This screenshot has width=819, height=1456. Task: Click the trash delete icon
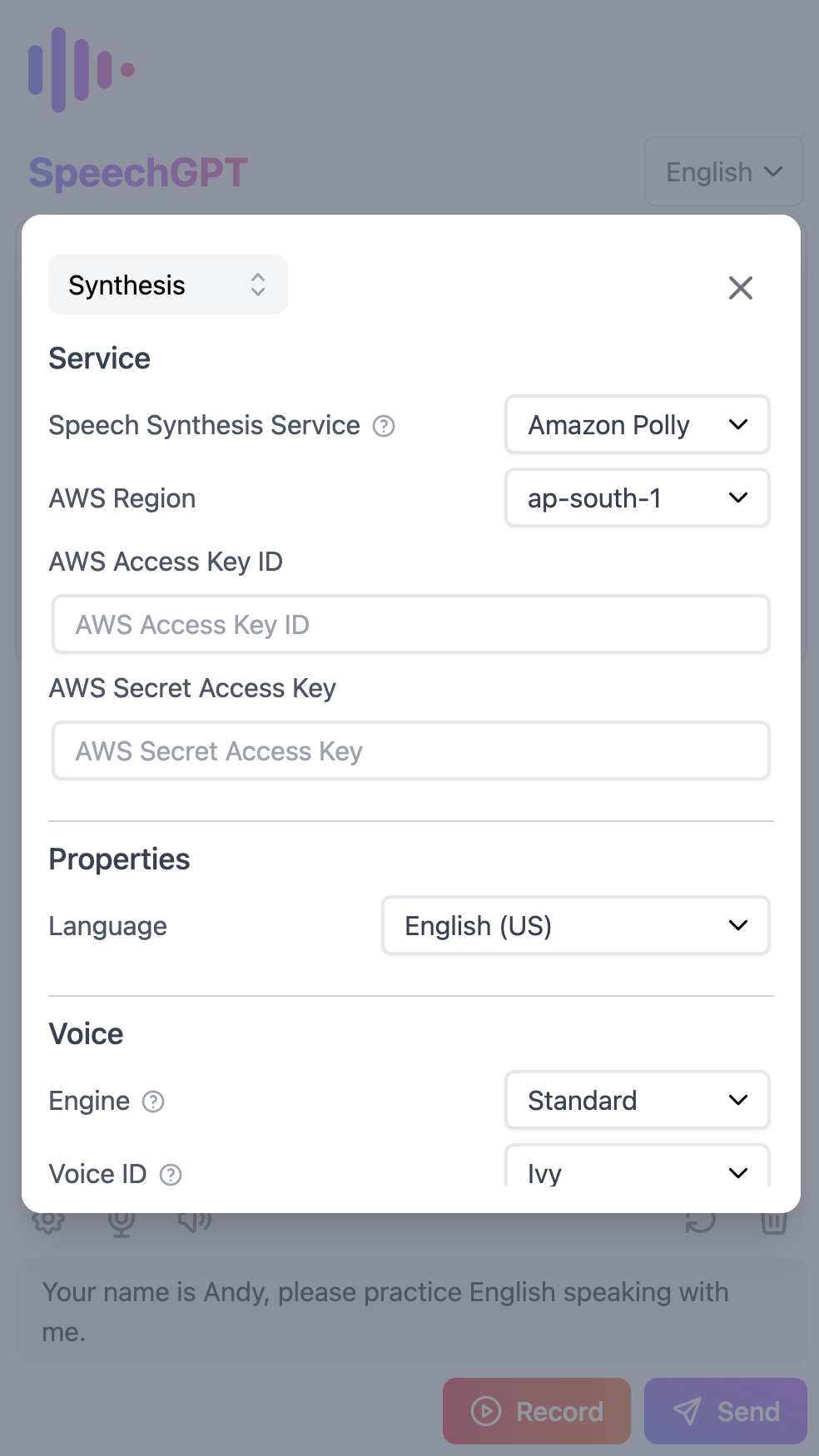click(x=774, y=1221)
